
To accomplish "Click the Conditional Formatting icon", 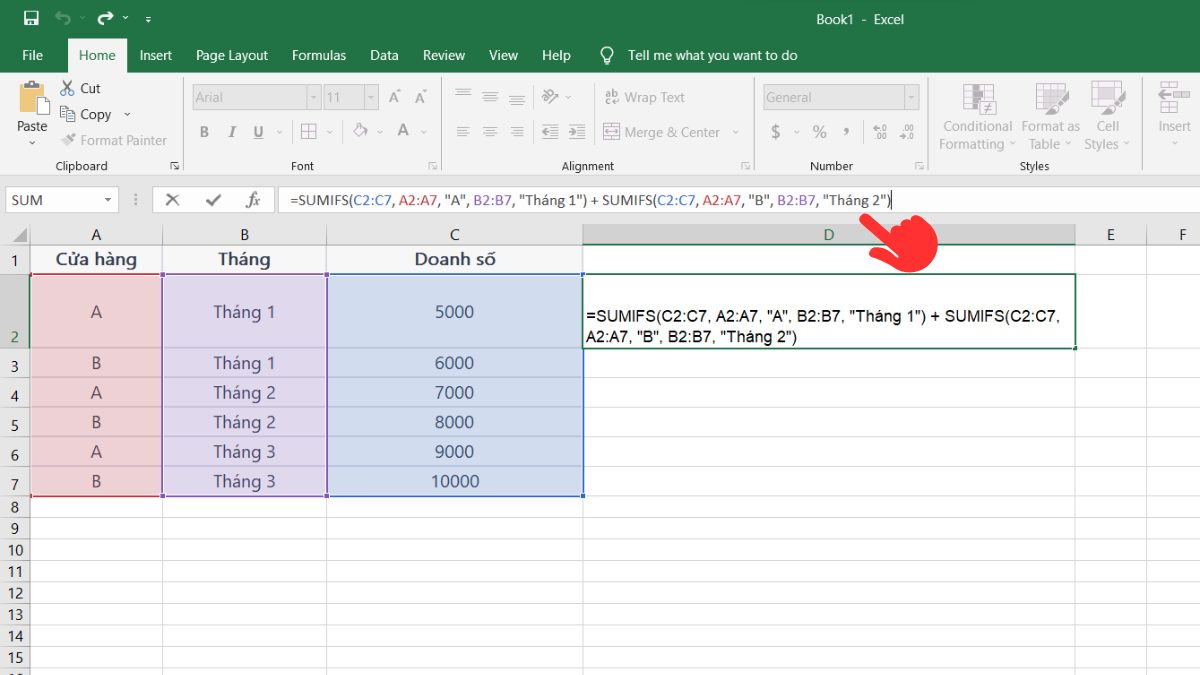I will pos(977,100).
